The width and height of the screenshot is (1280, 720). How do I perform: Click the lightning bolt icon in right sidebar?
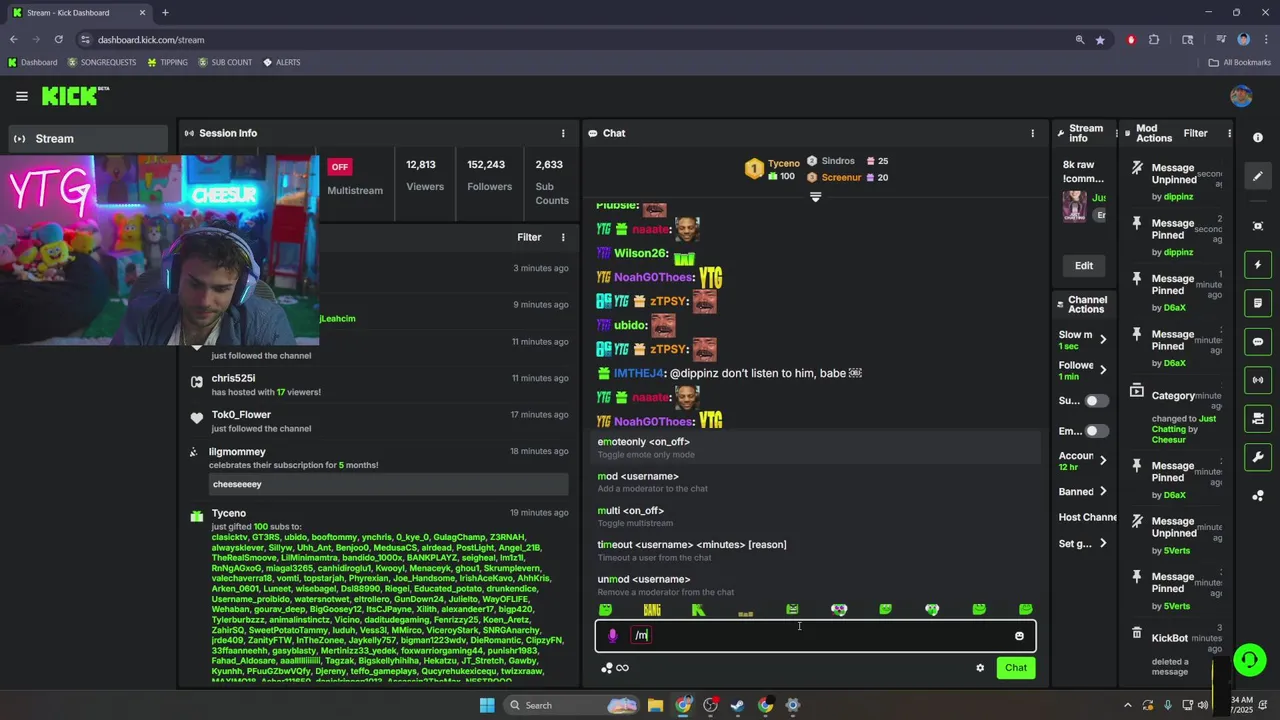point(1258,265)
